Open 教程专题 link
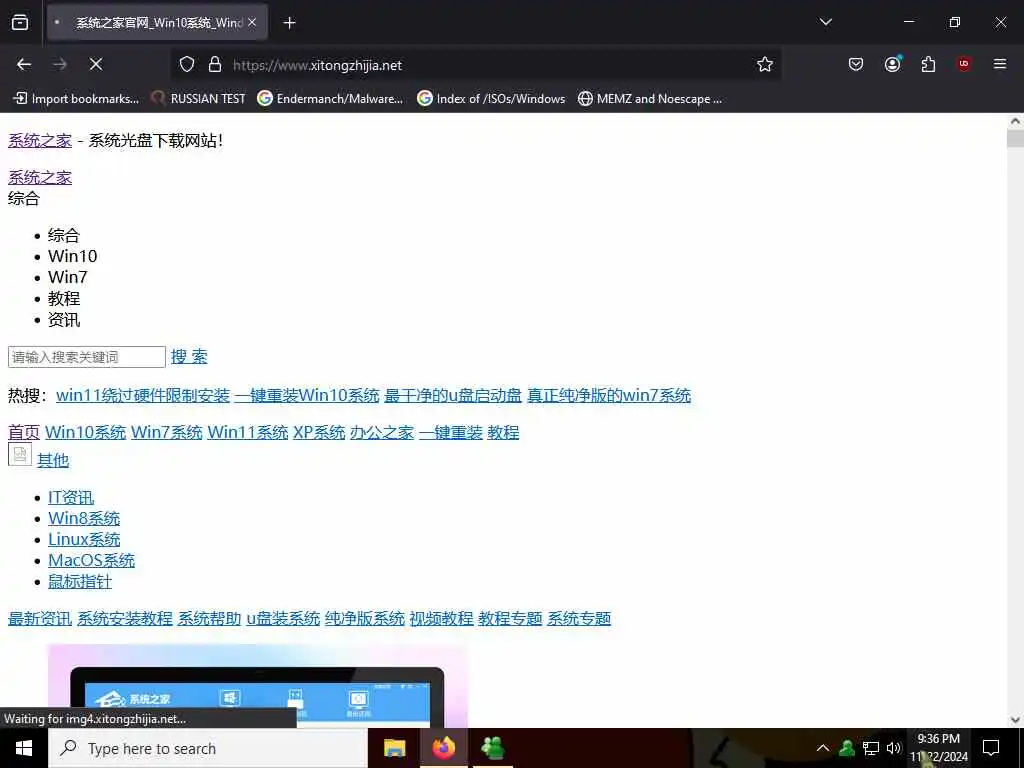1024x768 pixels. click(x=510, y=618)
